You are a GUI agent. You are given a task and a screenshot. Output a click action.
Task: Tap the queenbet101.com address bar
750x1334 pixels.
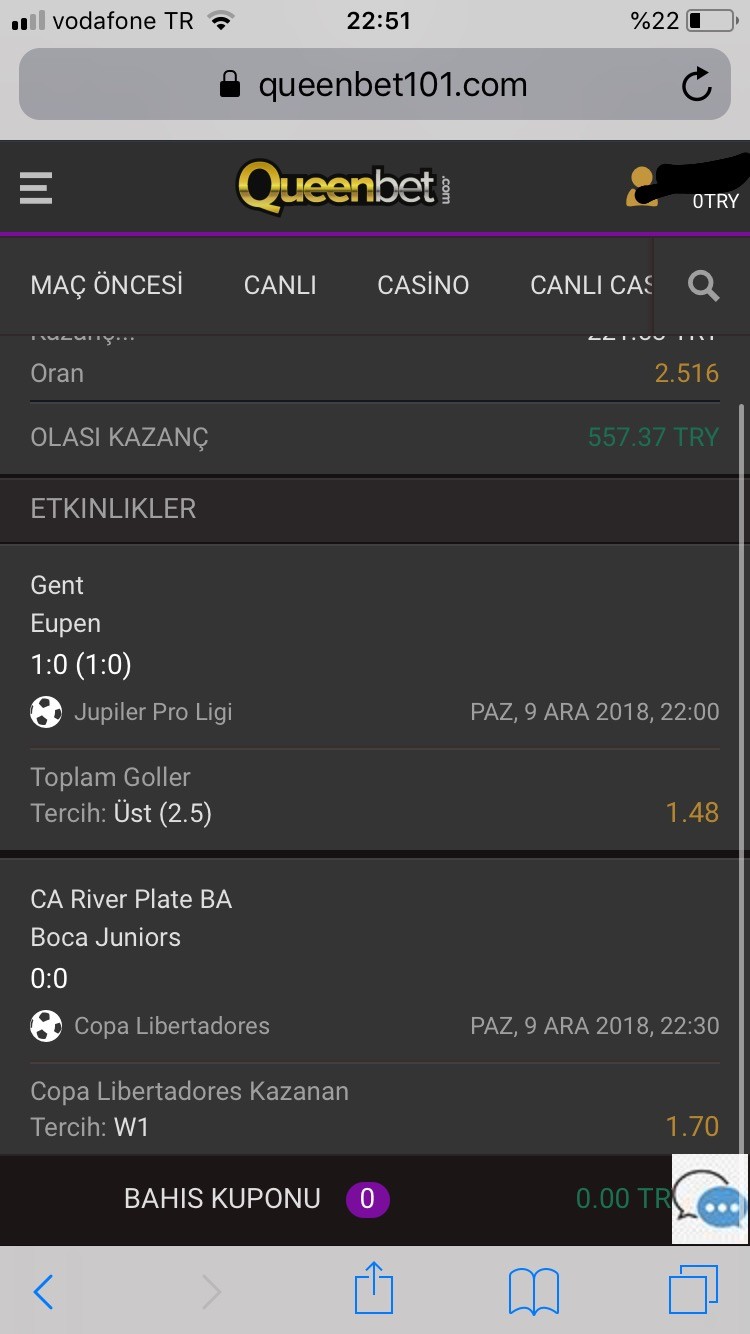point(375,85)
